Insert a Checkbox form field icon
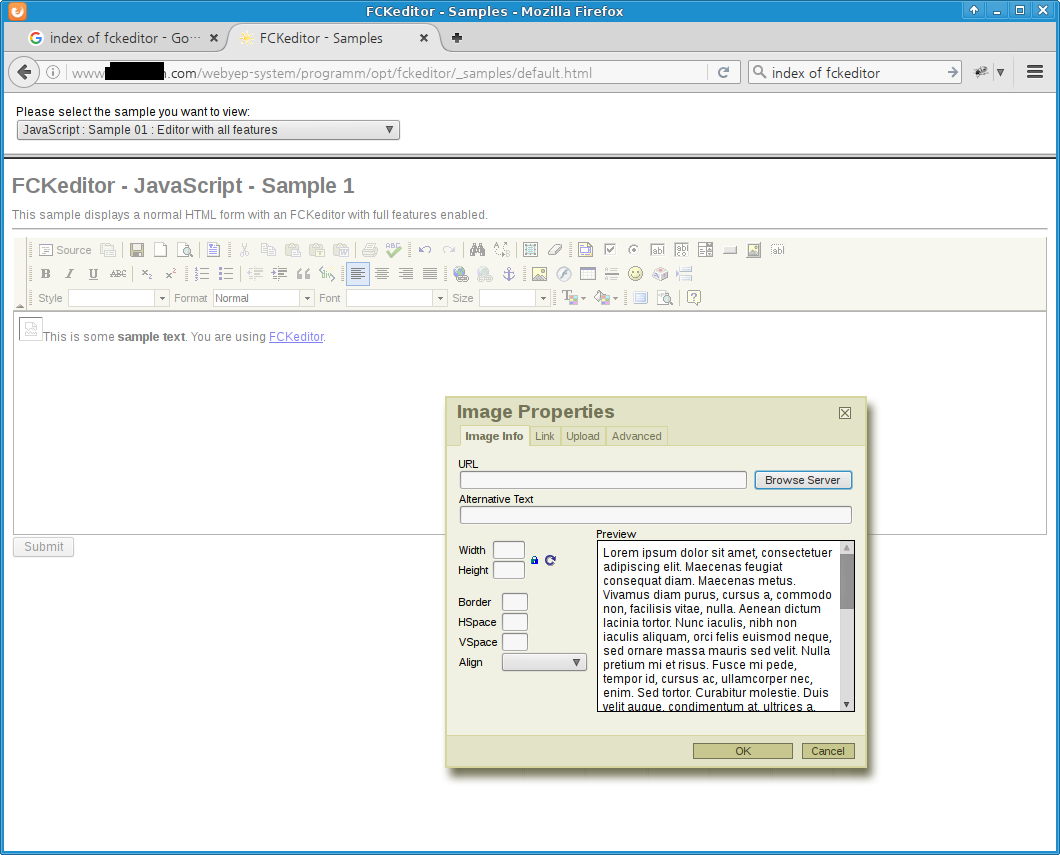The width and height of the screenshot is (1060, 855). pyautogui.click(x=610, y=250)
